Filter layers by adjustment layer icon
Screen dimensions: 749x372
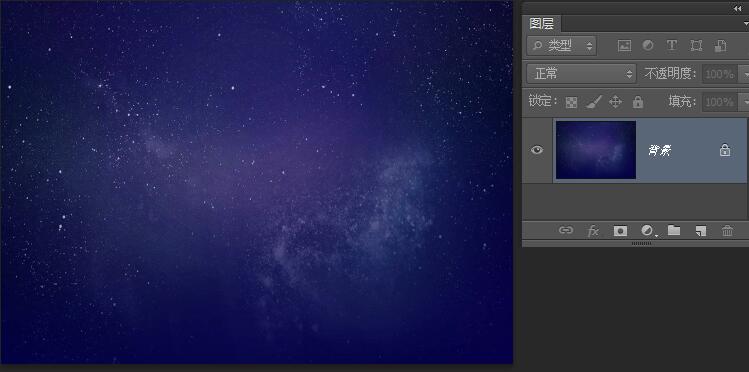pyautogui.click(x=648, y=45)
